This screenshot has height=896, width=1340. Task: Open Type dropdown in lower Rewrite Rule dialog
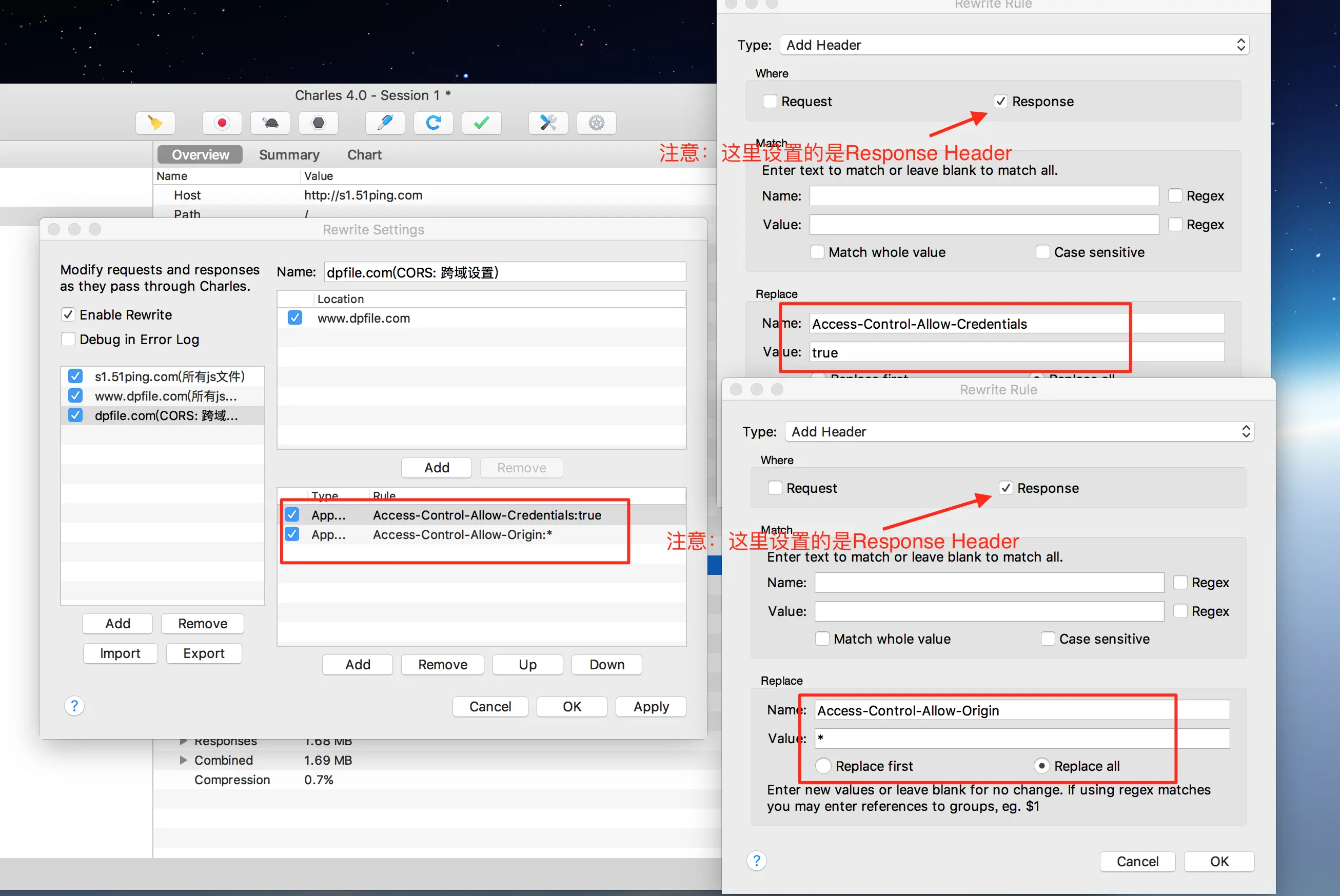(1019, 431)
